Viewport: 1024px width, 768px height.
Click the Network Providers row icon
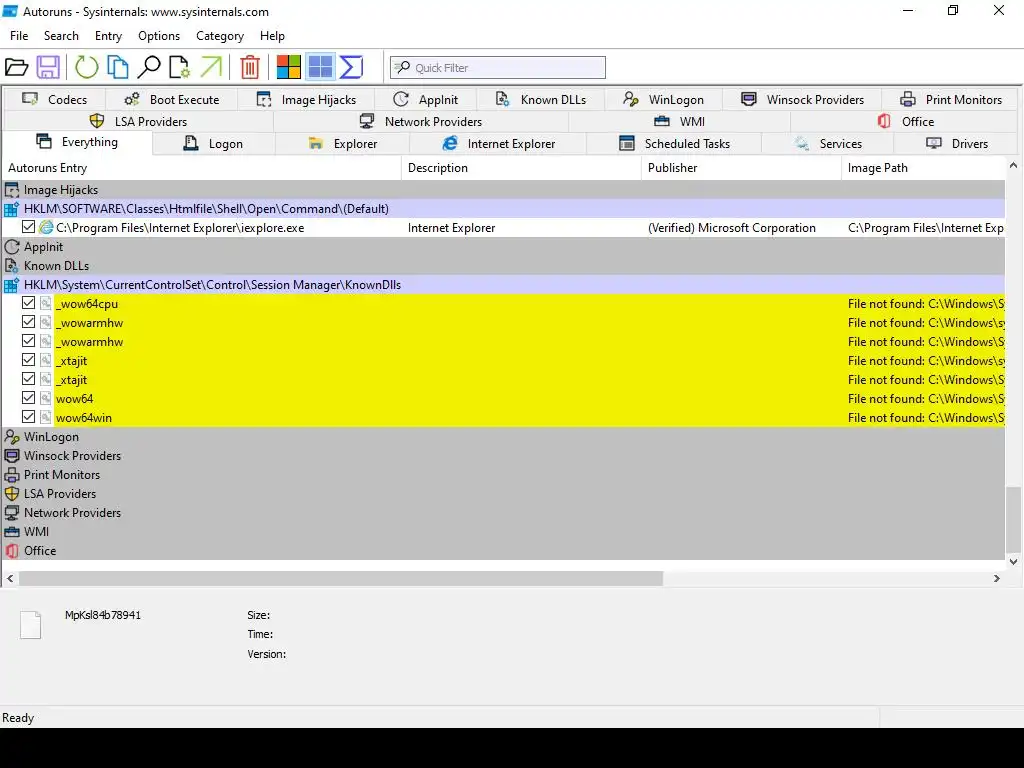12,513
